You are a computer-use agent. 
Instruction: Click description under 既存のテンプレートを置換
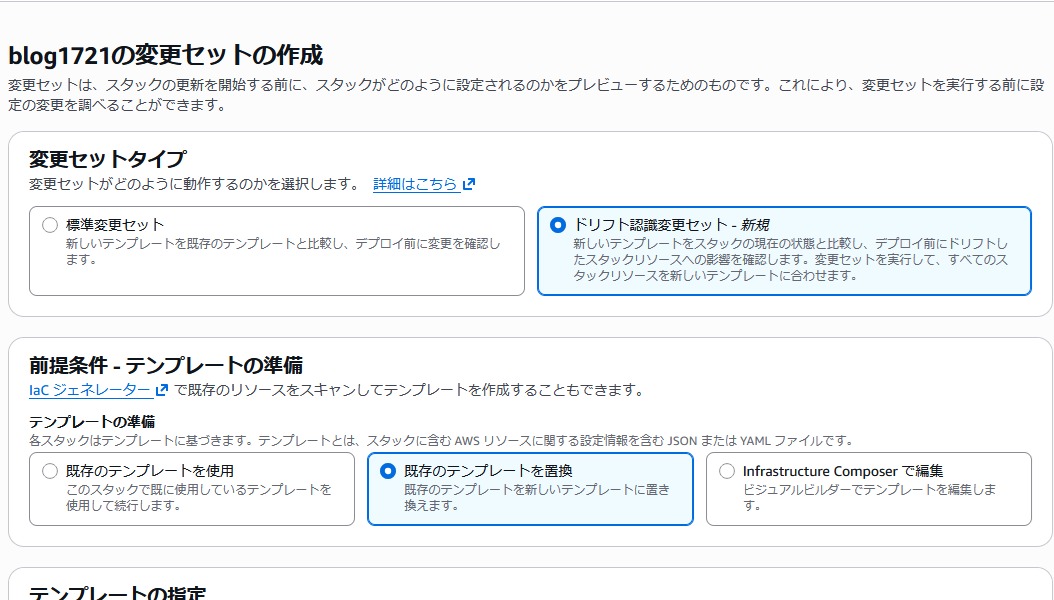point(528,497)
